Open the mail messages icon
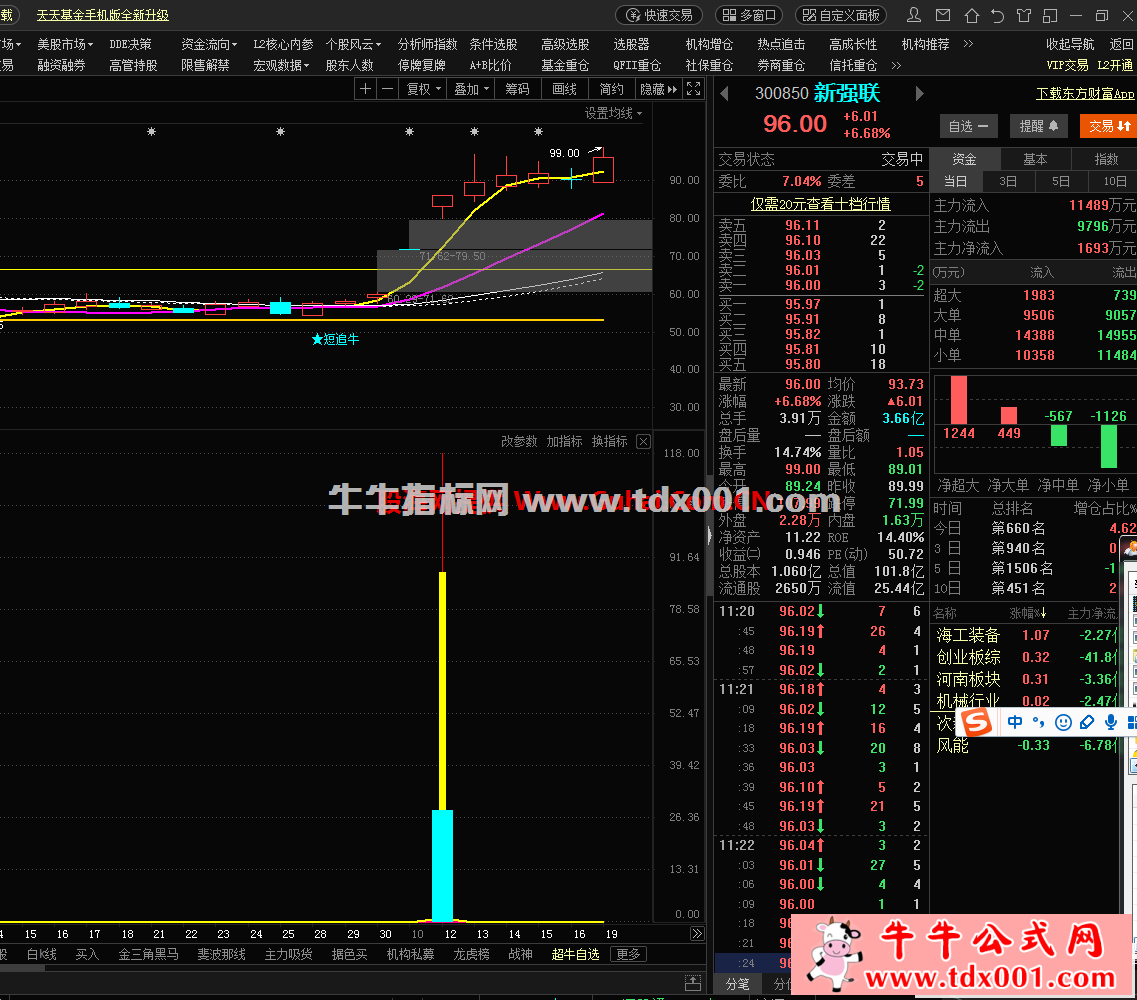This screenshot has height=1000, width=1137. point(943,15)
